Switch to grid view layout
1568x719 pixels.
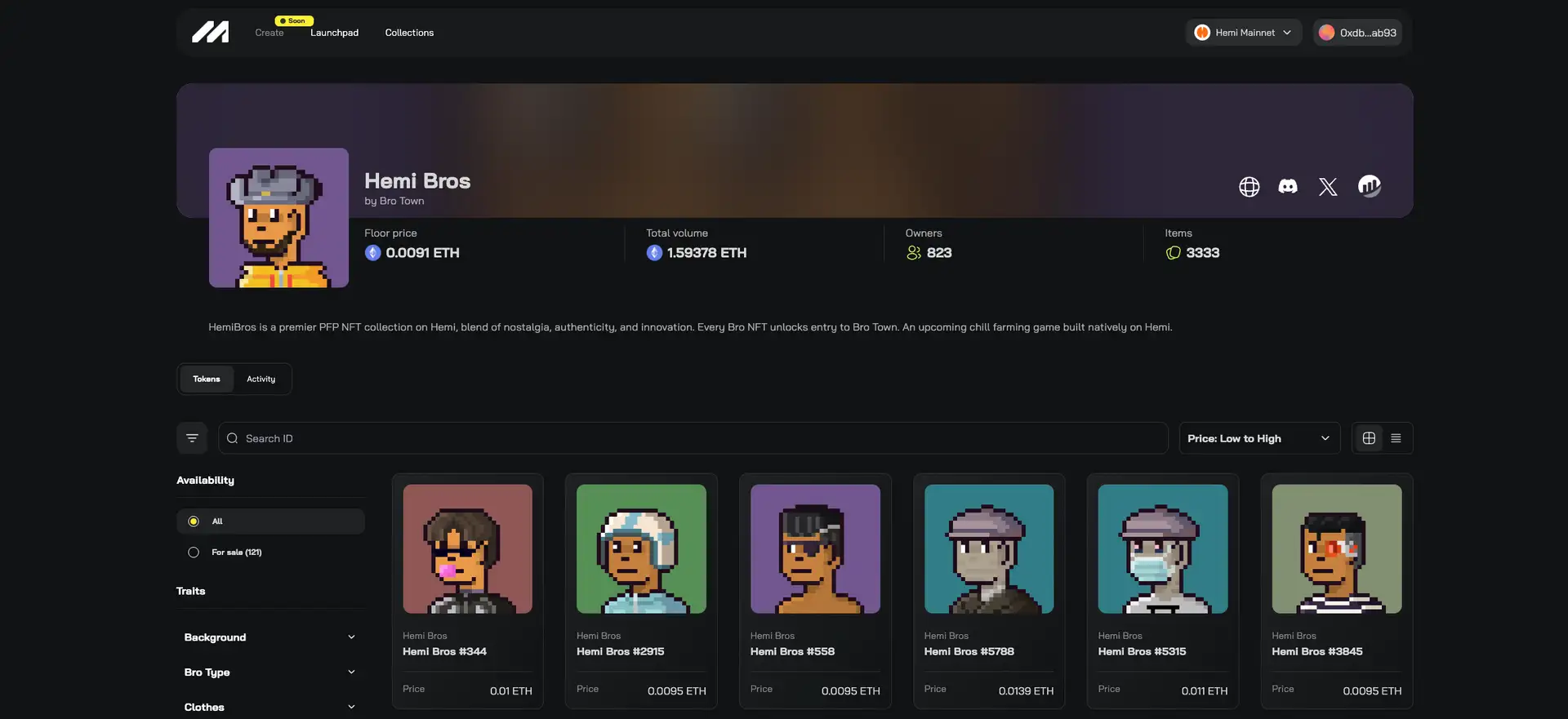(1369, 438)
